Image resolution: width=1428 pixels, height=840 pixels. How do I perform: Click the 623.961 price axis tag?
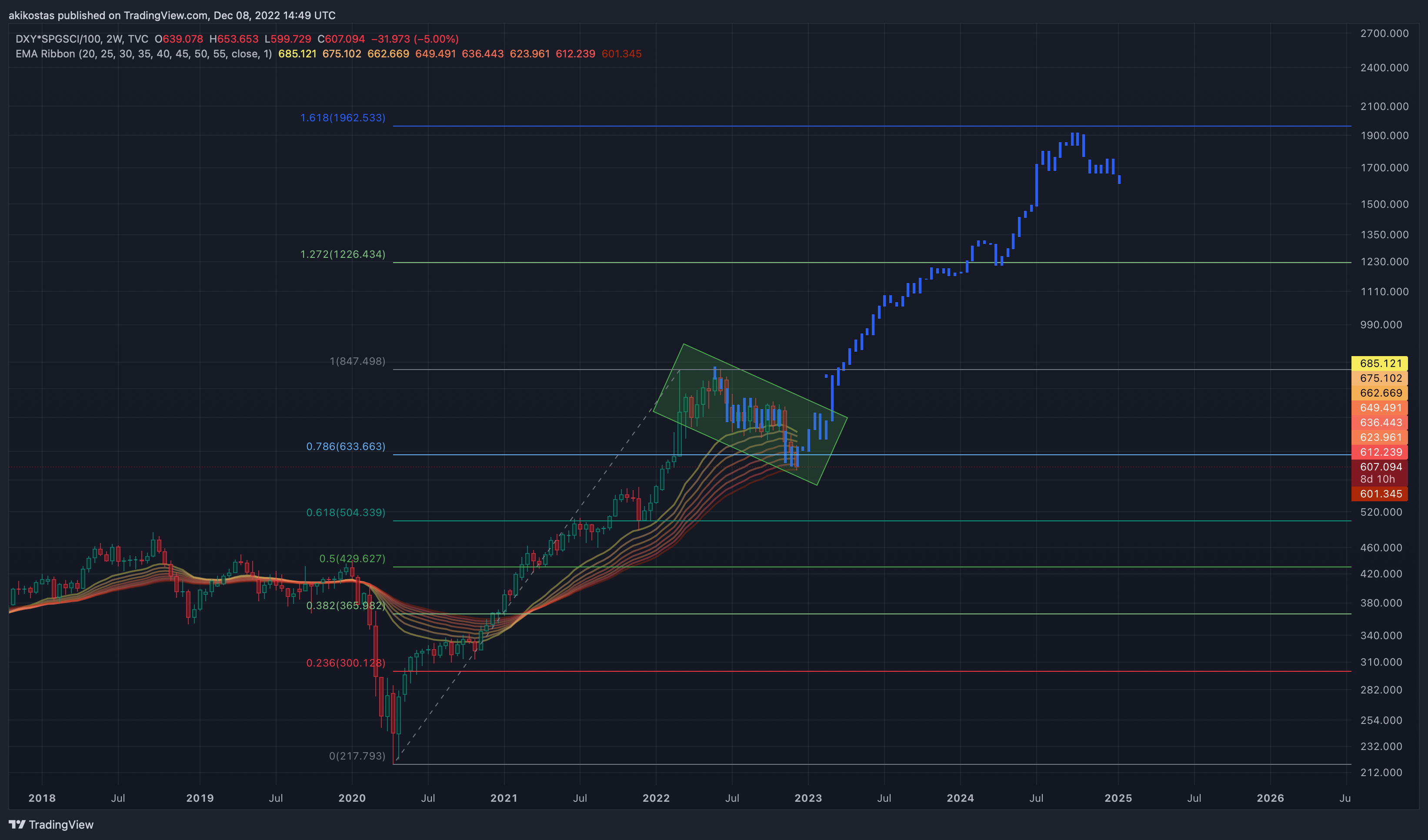[1380, 437]
